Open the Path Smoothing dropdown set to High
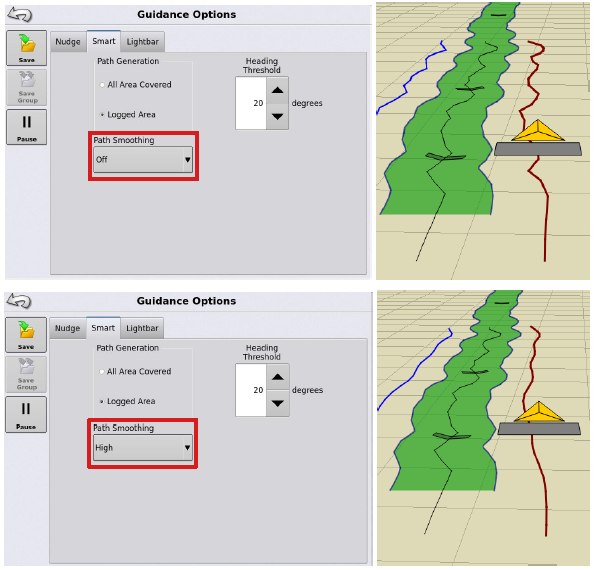Image resolution: width=594 pixels, height=570 pixels. (x=142, y=448)
